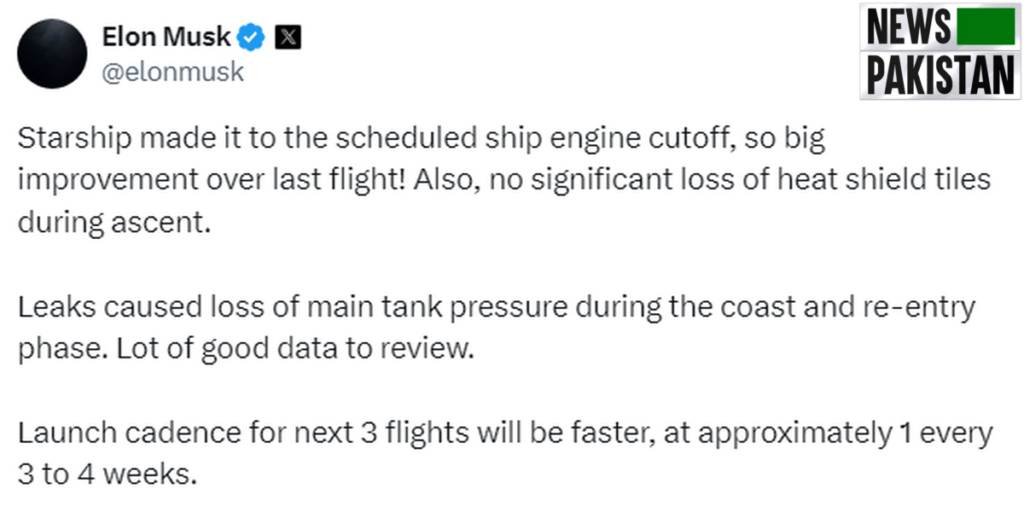Screen dimensions: 1024x506
Task: Click the first paragraph starting with Starship
Action: coord(504,180)
